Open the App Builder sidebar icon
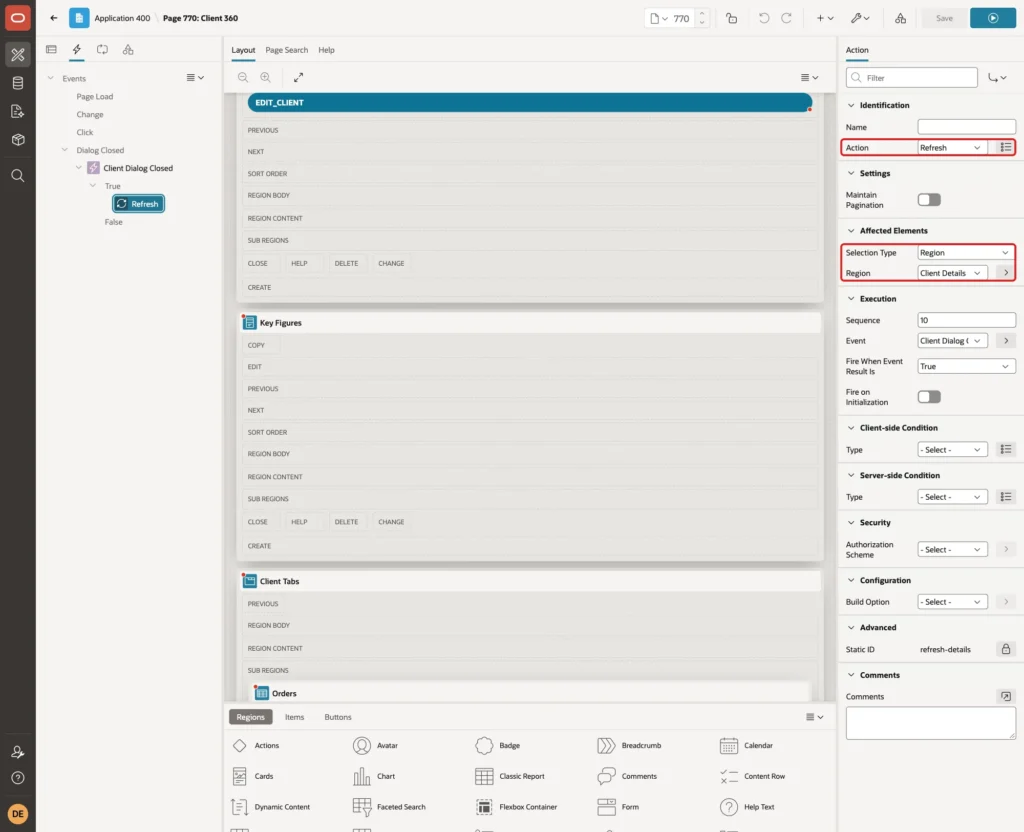 [18, 54]
